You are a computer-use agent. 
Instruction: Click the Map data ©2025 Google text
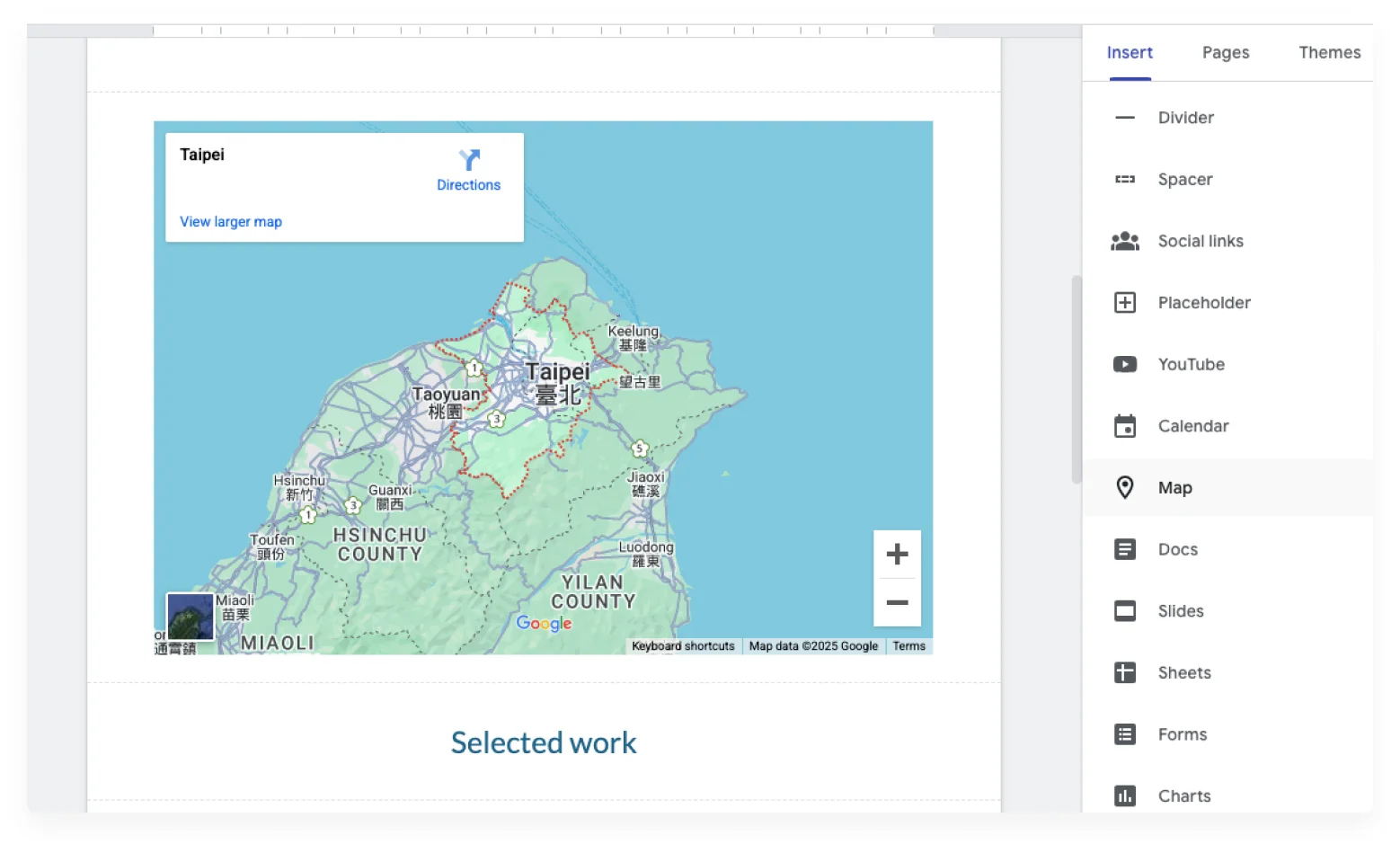tap(813, 646)
